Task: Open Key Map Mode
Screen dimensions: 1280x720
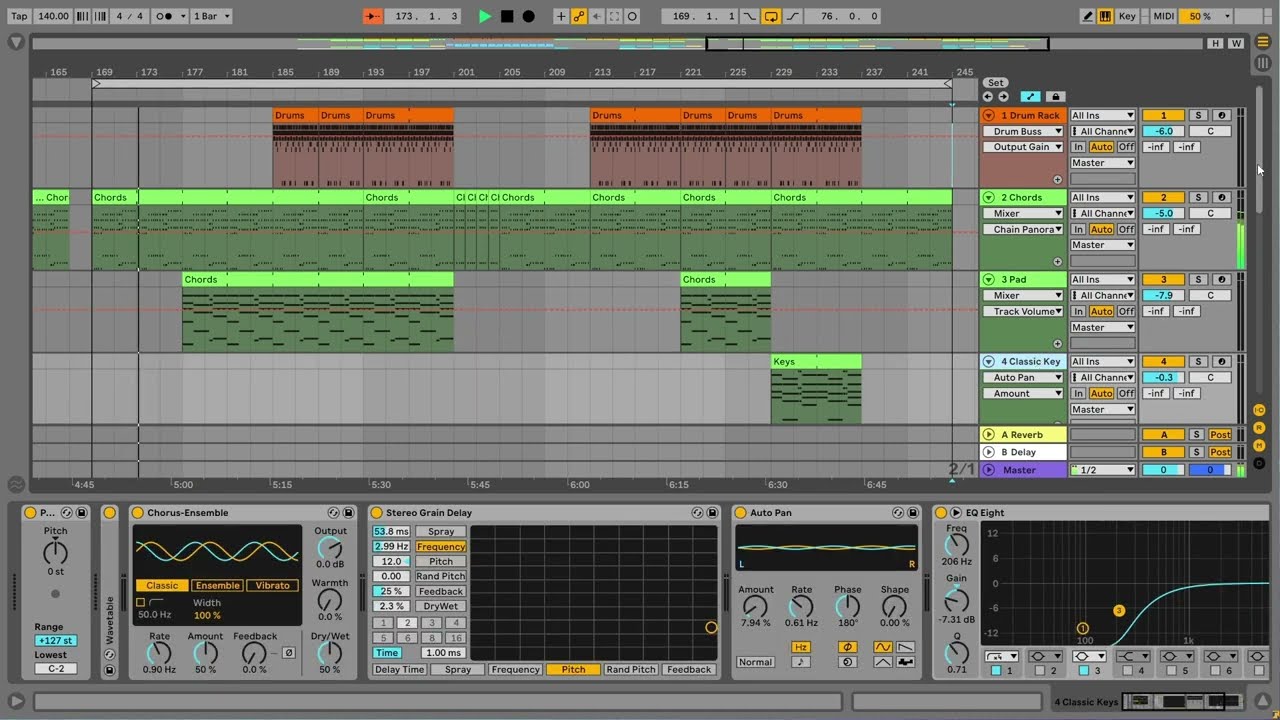Action: coord(1127,16)
